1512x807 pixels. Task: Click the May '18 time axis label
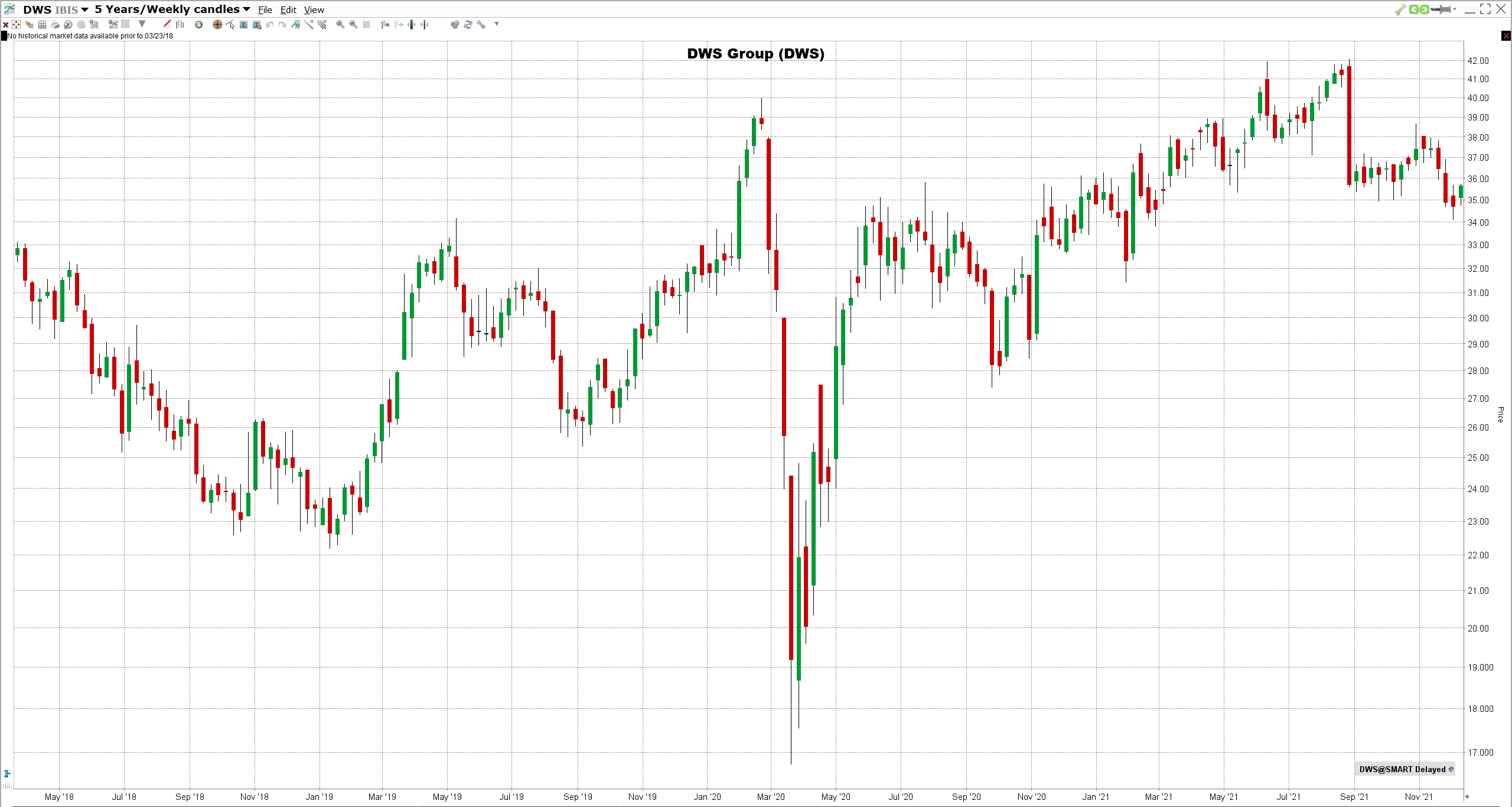pos(59,797)
